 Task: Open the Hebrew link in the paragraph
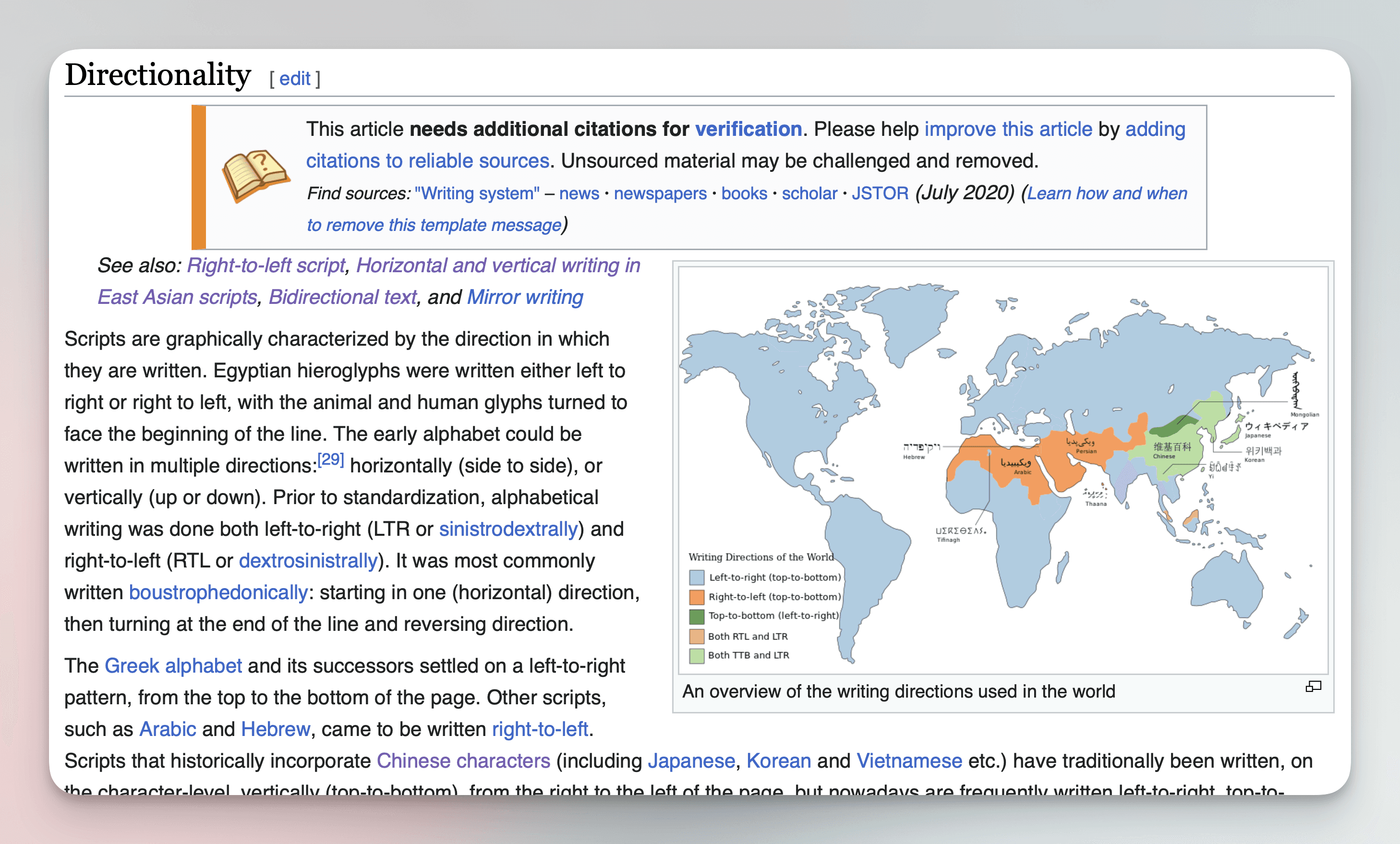[x=276, y=729]
